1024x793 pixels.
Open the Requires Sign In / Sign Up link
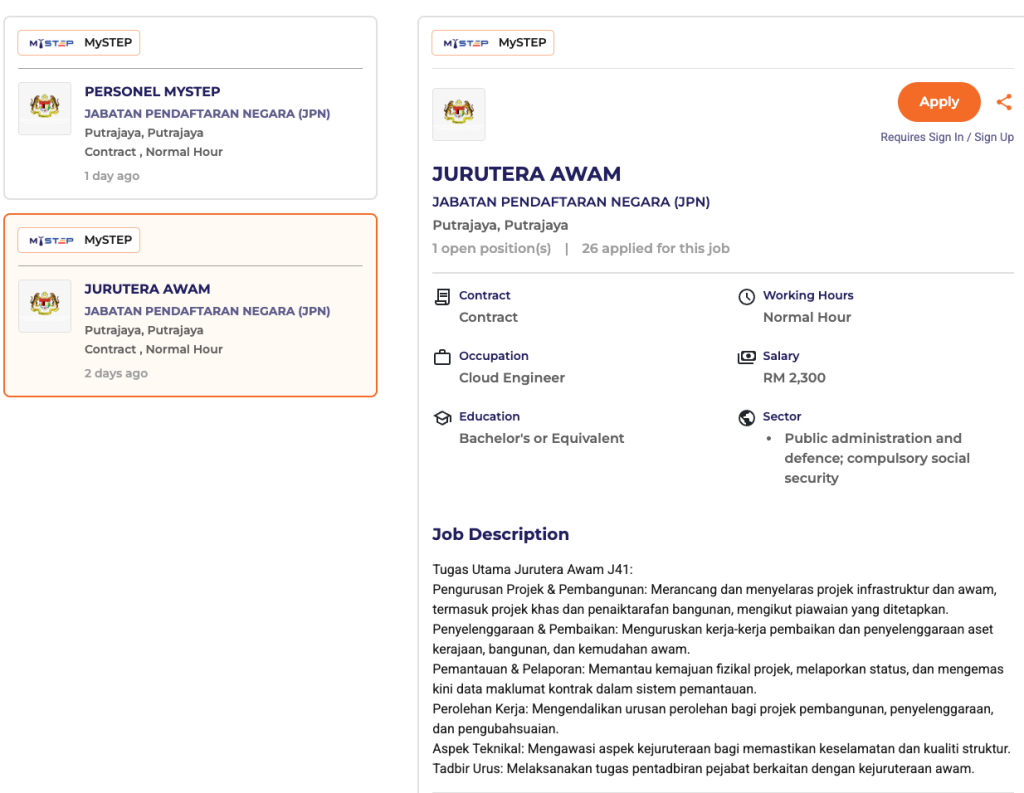click(x=946, y=137)
